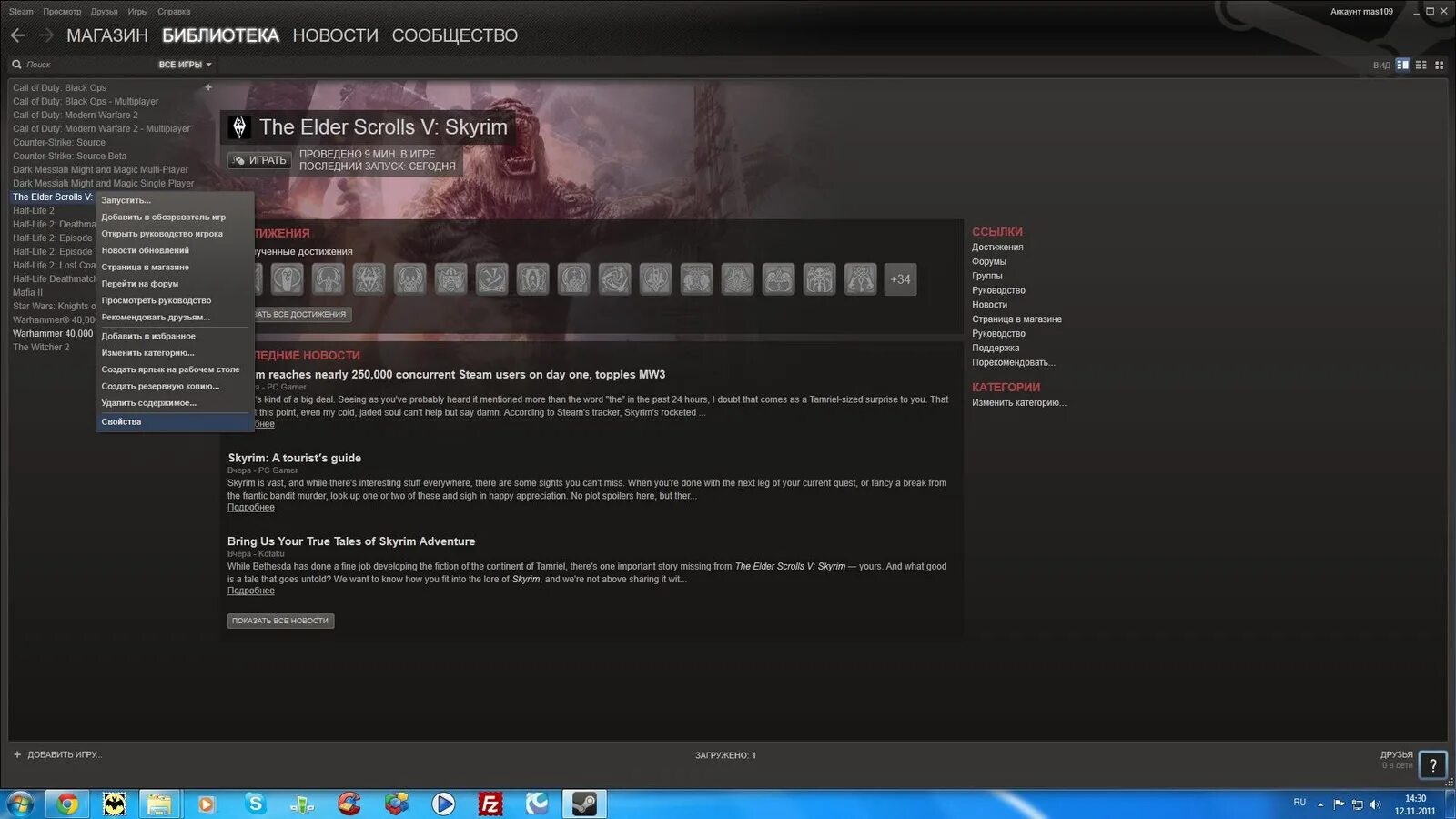Open "Форумы" in the links sidebar
Viewport: 1456px width, 819px height.
989,262
